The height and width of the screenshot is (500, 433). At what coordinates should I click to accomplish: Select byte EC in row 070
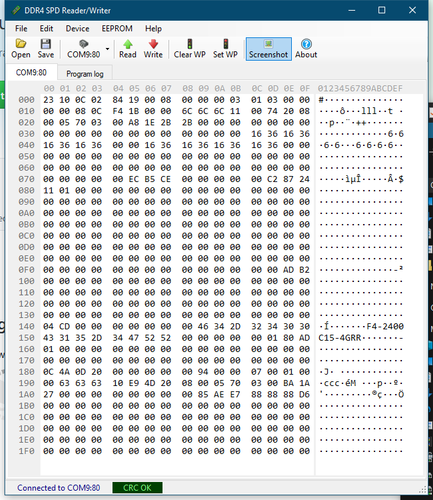[134, 179]
